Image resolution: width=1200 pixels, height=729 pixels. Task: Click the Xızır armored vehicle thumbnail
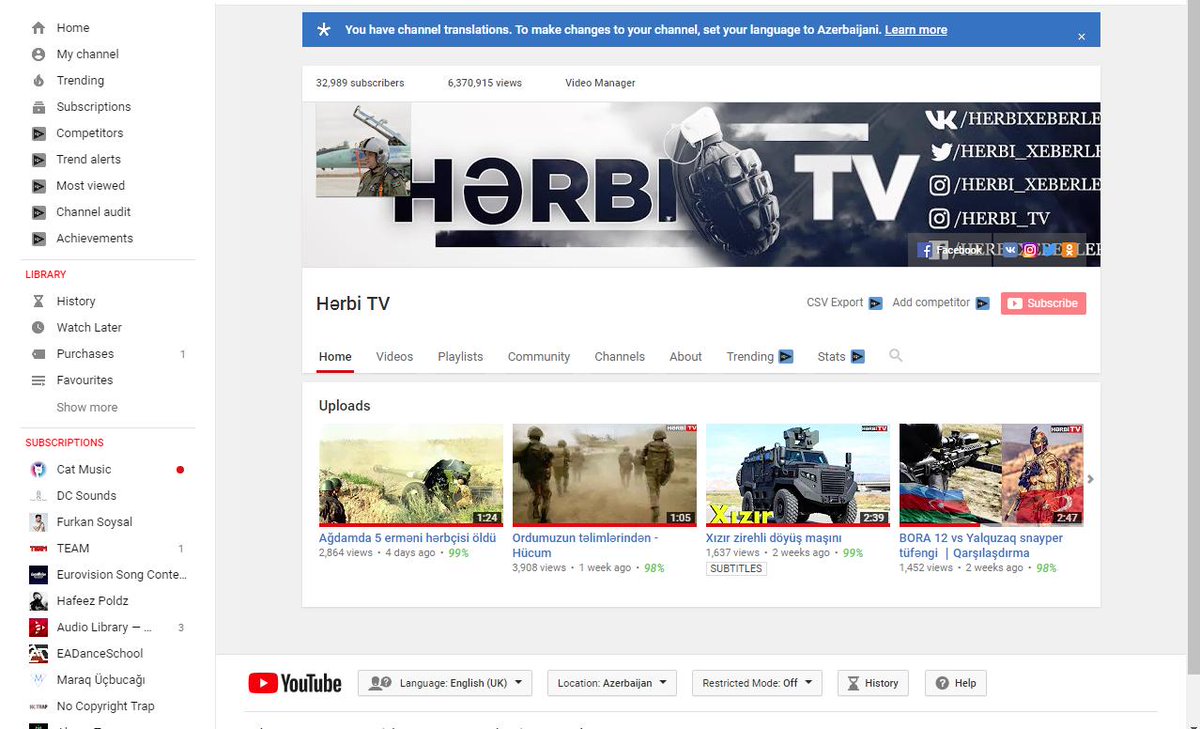pyautogui.click(x=798, y=475)
